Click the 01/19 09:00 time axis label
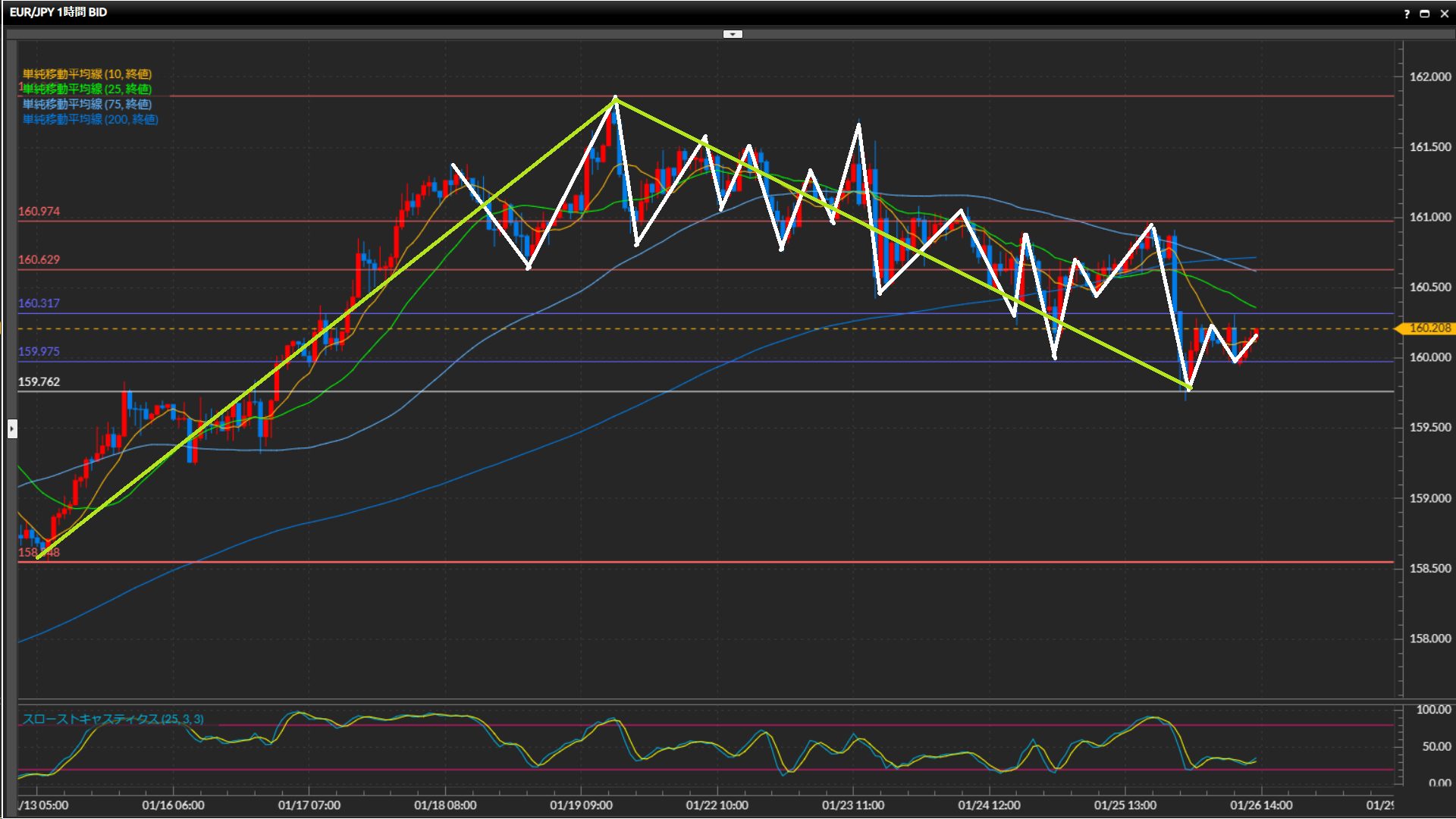Viewport: 1456px width, 819px height. point(581,805)
